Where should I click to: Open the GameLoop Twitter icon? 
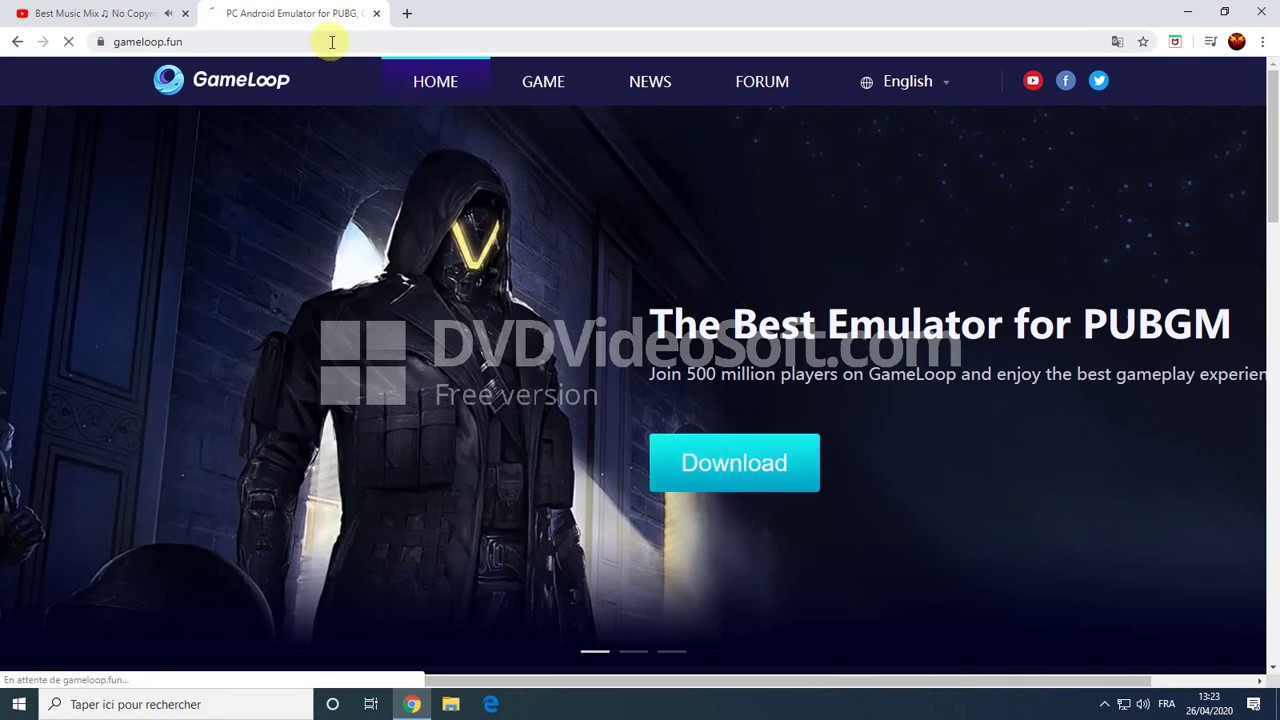click(x=1099, y=81)
